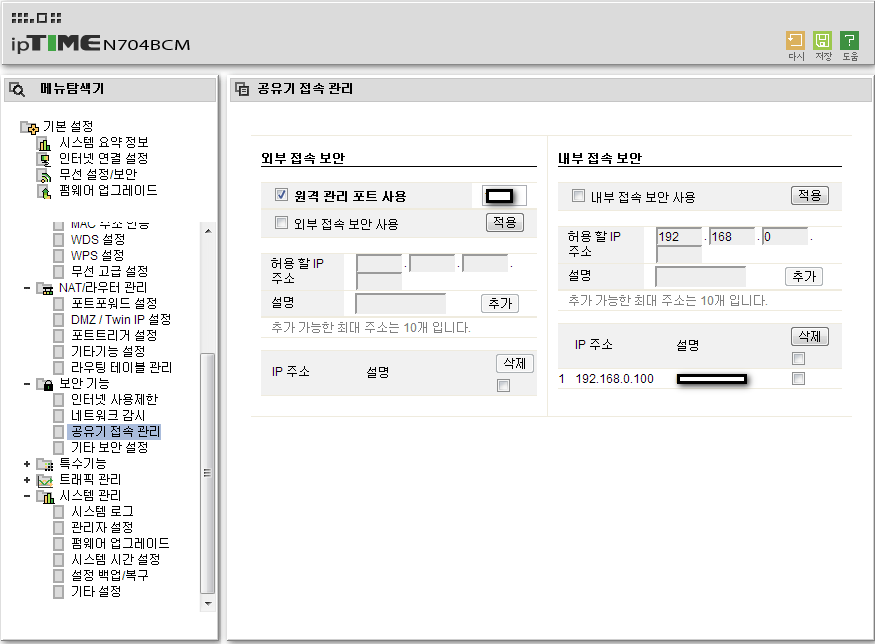The height and width of the screenshot is (644, 875).
Task: Click the 저장 (save) floppy icon
Action: click(x=823, y=40)
